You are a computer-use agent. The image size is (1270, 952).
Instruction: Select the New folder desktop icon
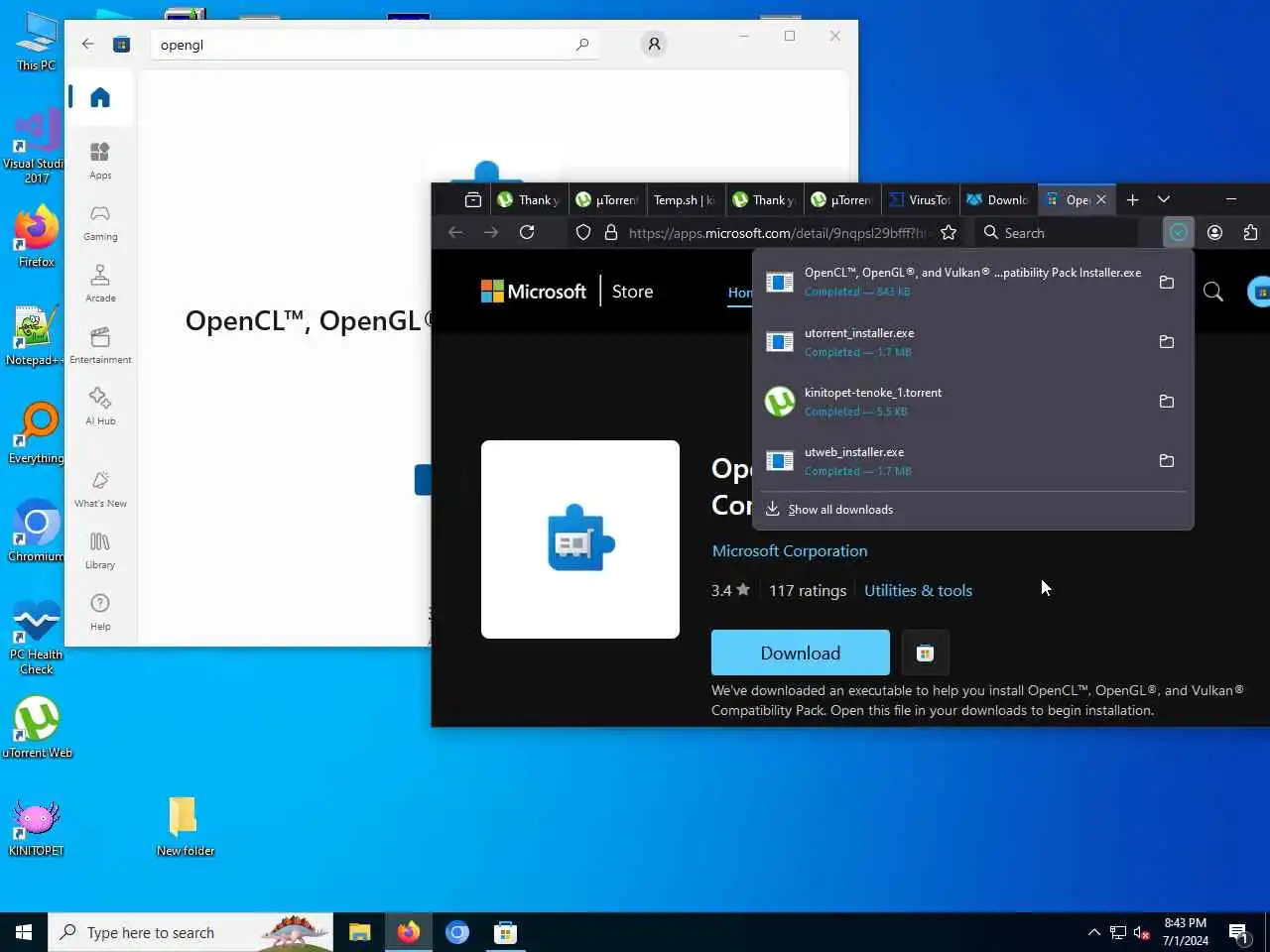(185, 826)
